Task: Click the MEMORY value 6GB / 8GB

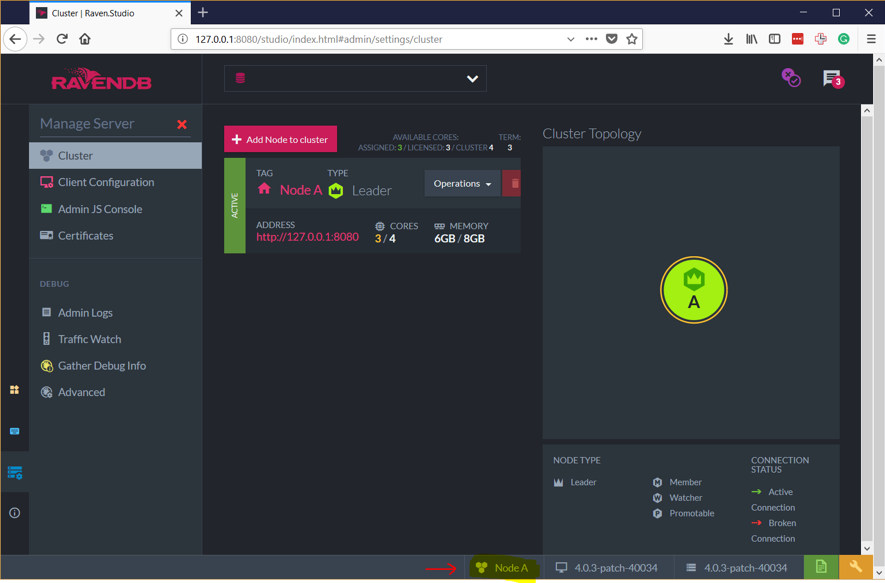Action: tap(459, 239)
